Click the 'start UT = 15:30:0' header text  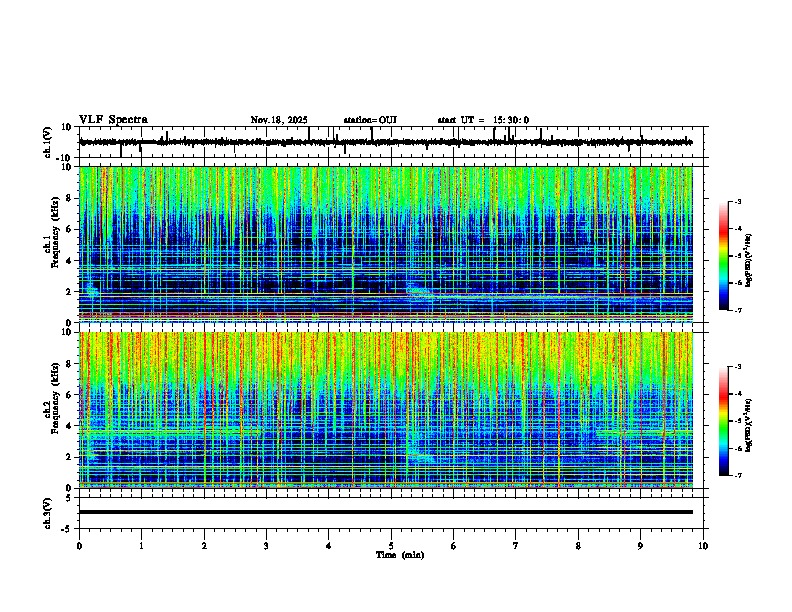point(483,120)
